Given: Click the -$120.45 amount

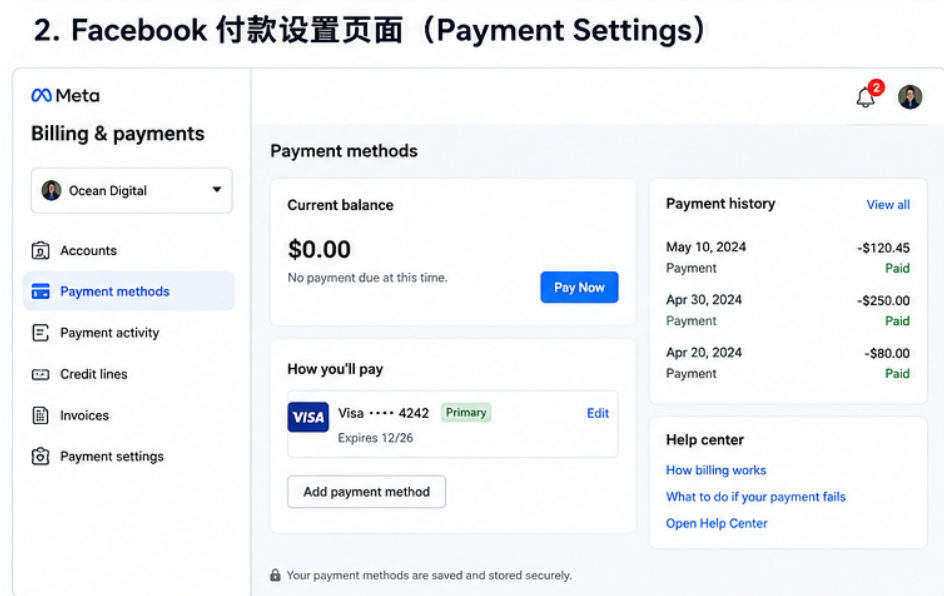Looking at the screenshot, I should coord(883,248).
